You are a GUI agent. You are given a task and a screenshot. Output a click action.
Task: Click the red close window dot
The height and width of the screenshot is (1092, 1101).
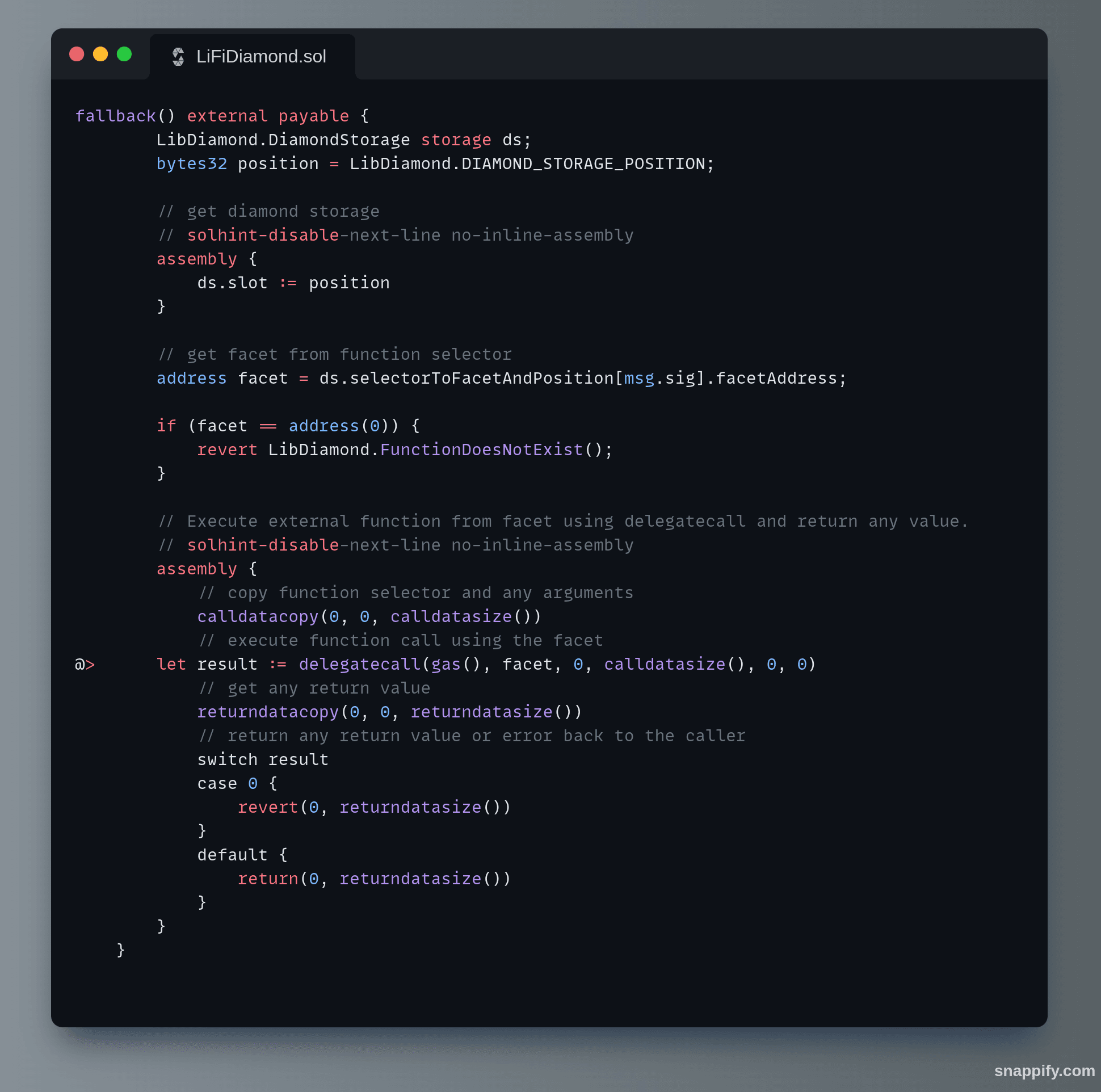tap(77, 54)
